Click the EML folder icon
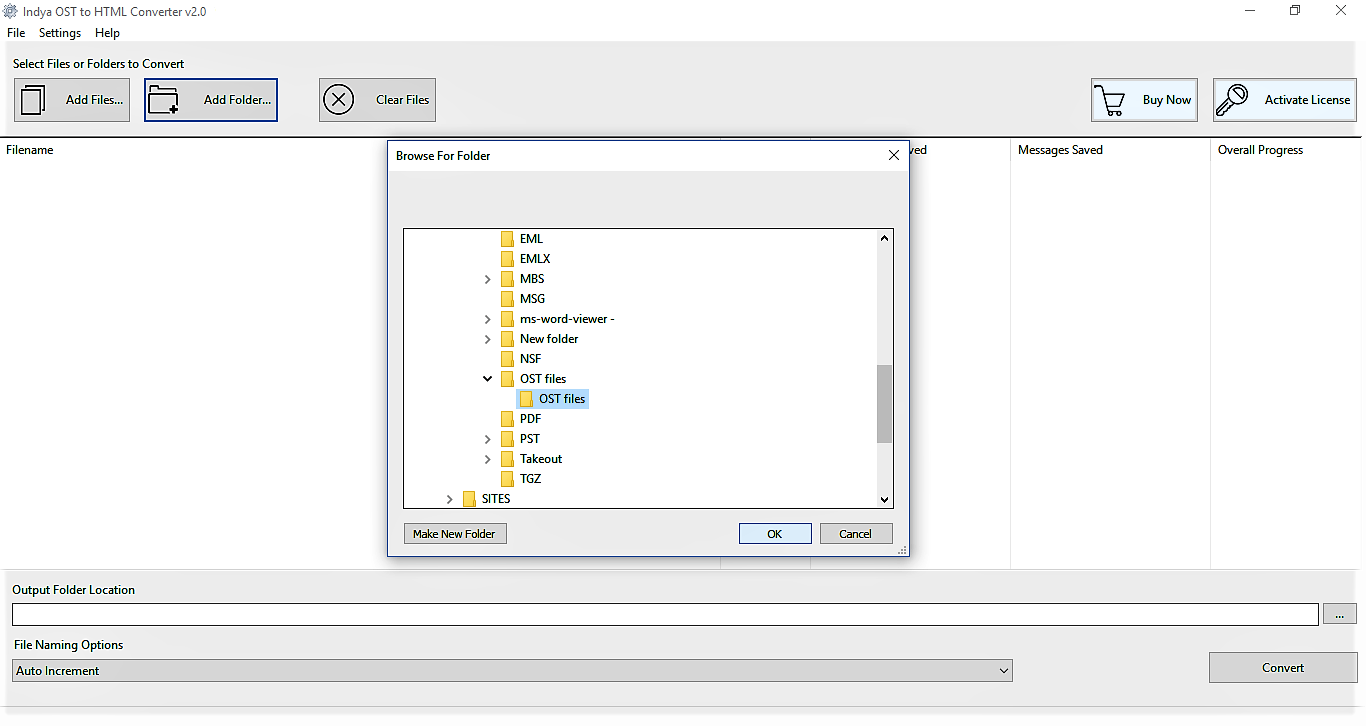The width and height of the screenshot is (1366, 726). [x=507, y=239]
